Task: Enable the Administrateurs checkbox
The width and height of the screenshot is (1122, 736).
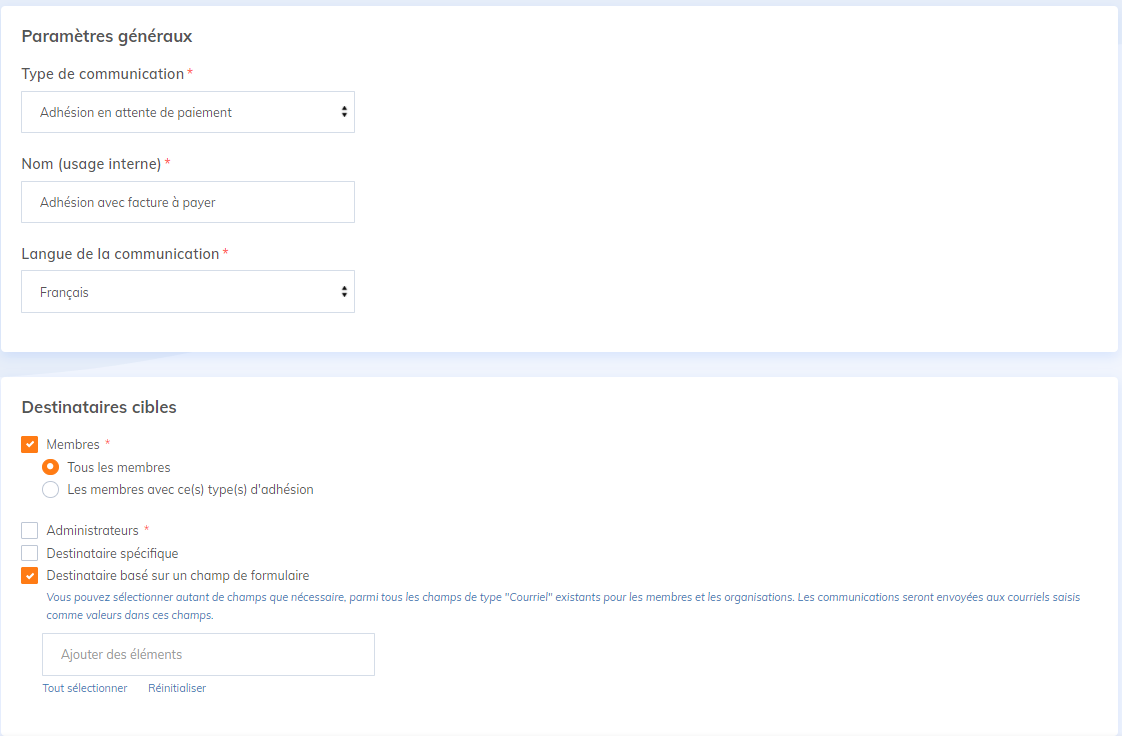Action: point(30,530)
